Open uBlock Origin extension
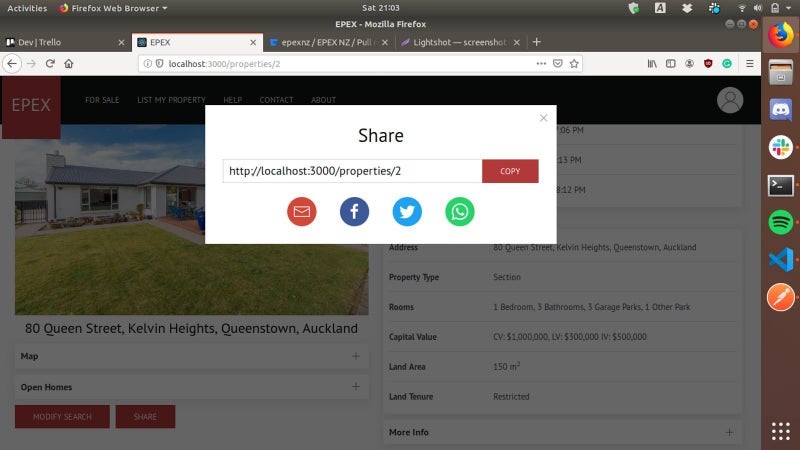This screenshot has height=450, width=800. pos(708,64)
